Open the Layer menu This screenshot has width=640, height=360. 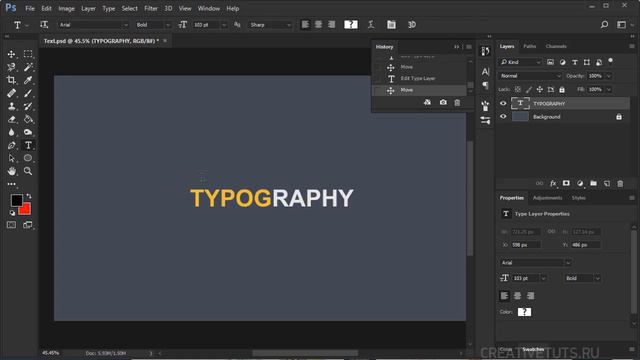(x=88, y=8)
